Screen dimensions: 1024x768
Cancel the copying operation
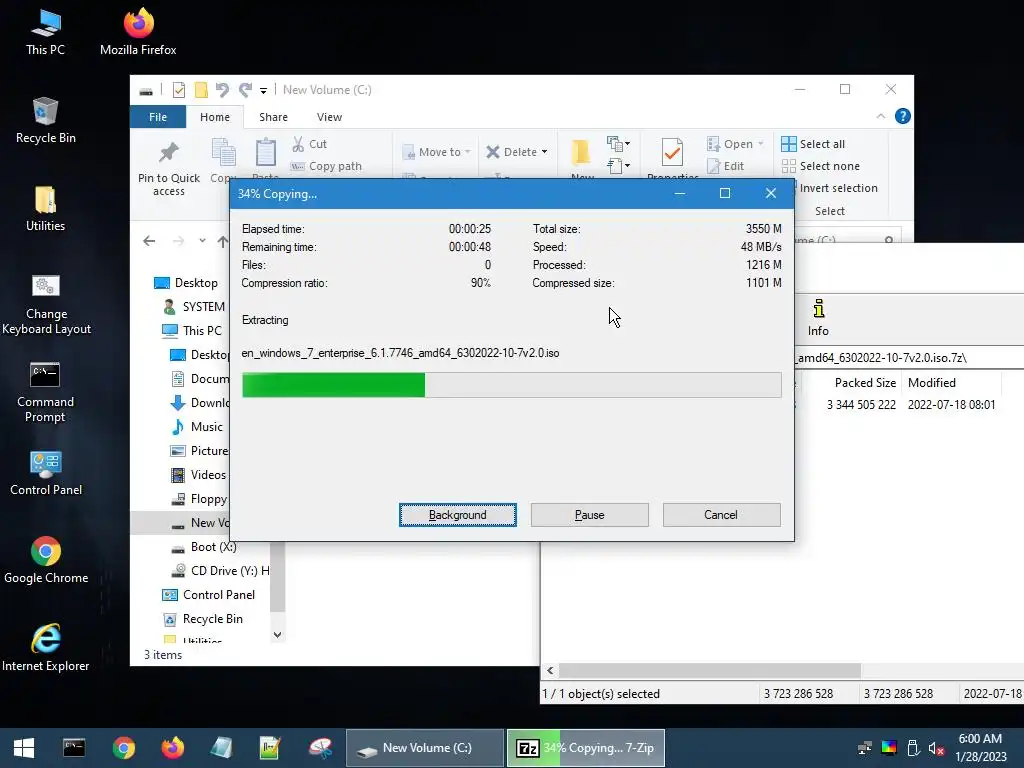[721, 515]
